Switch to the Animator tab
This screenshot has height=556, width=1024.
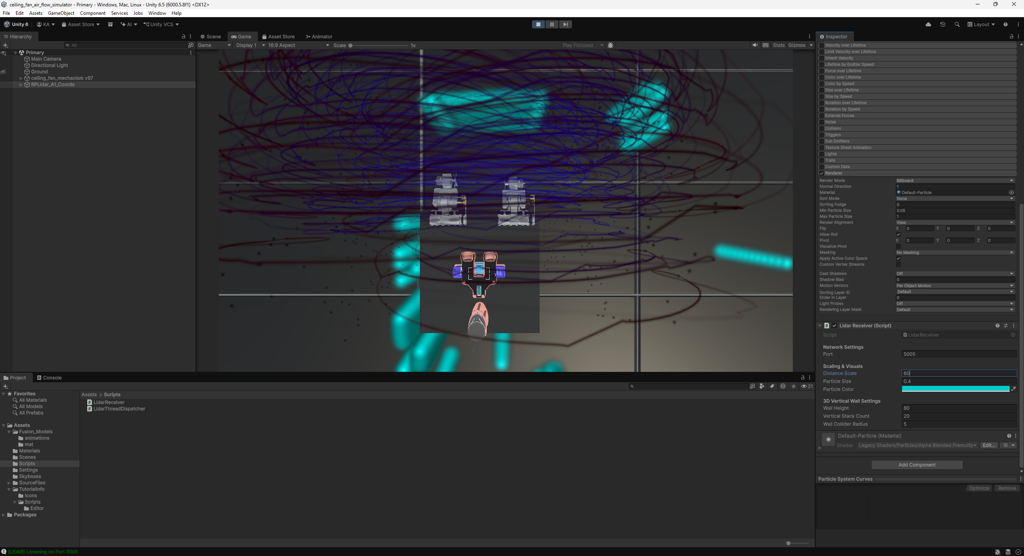pos(319,37)
